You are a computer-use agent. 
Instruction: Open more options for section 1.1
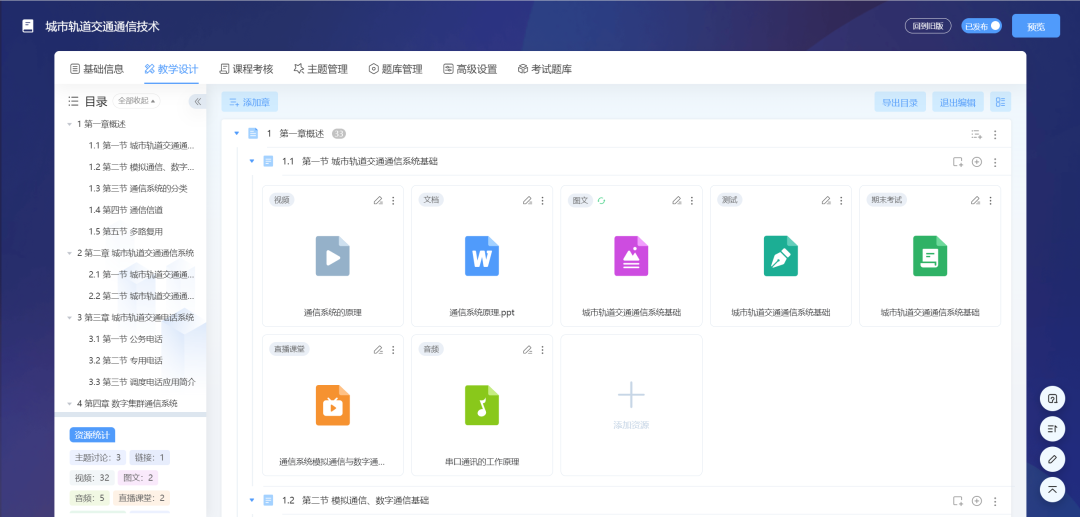[995, 162]
